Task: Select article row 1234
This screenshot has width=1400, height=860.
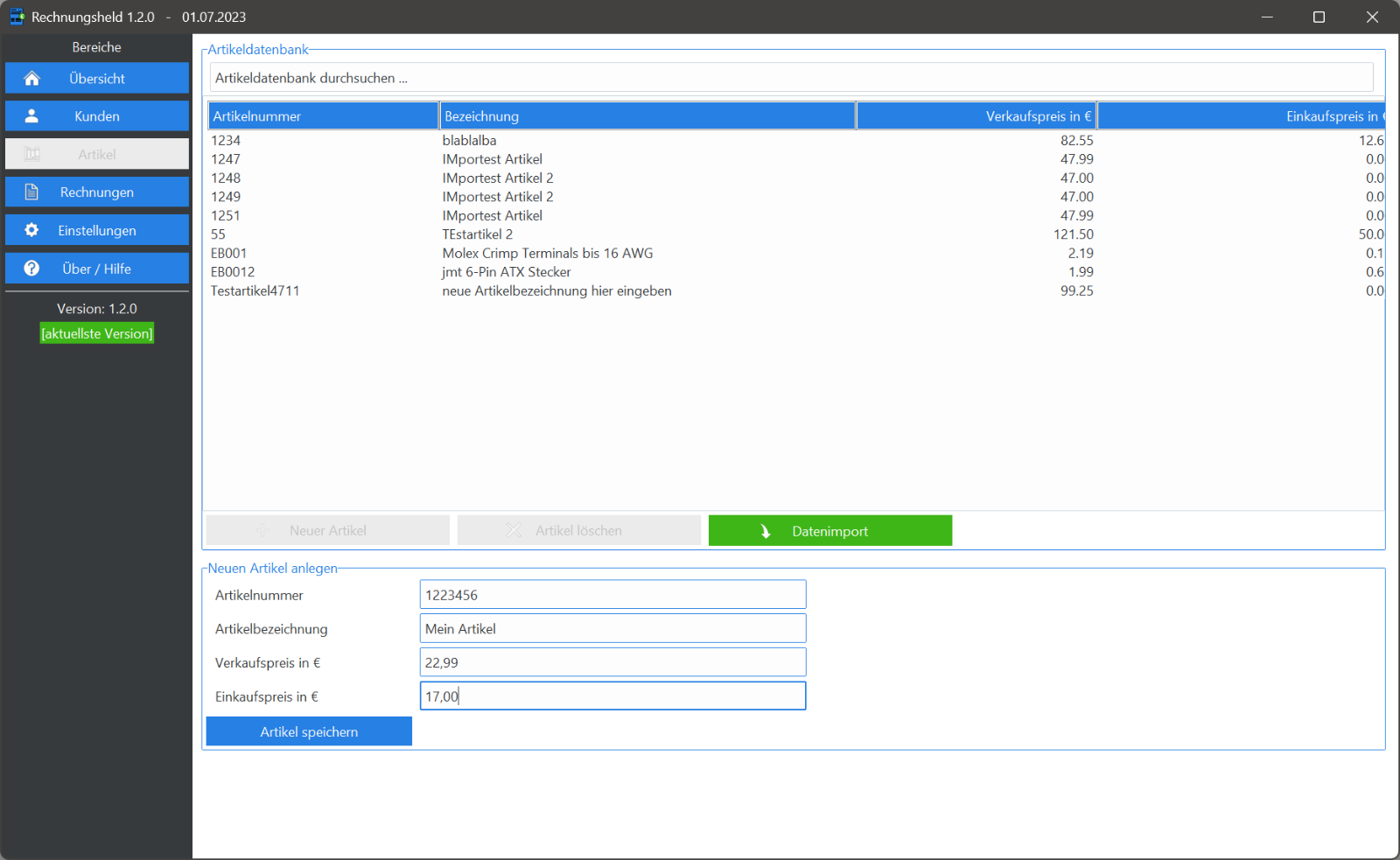Action: 796,140
